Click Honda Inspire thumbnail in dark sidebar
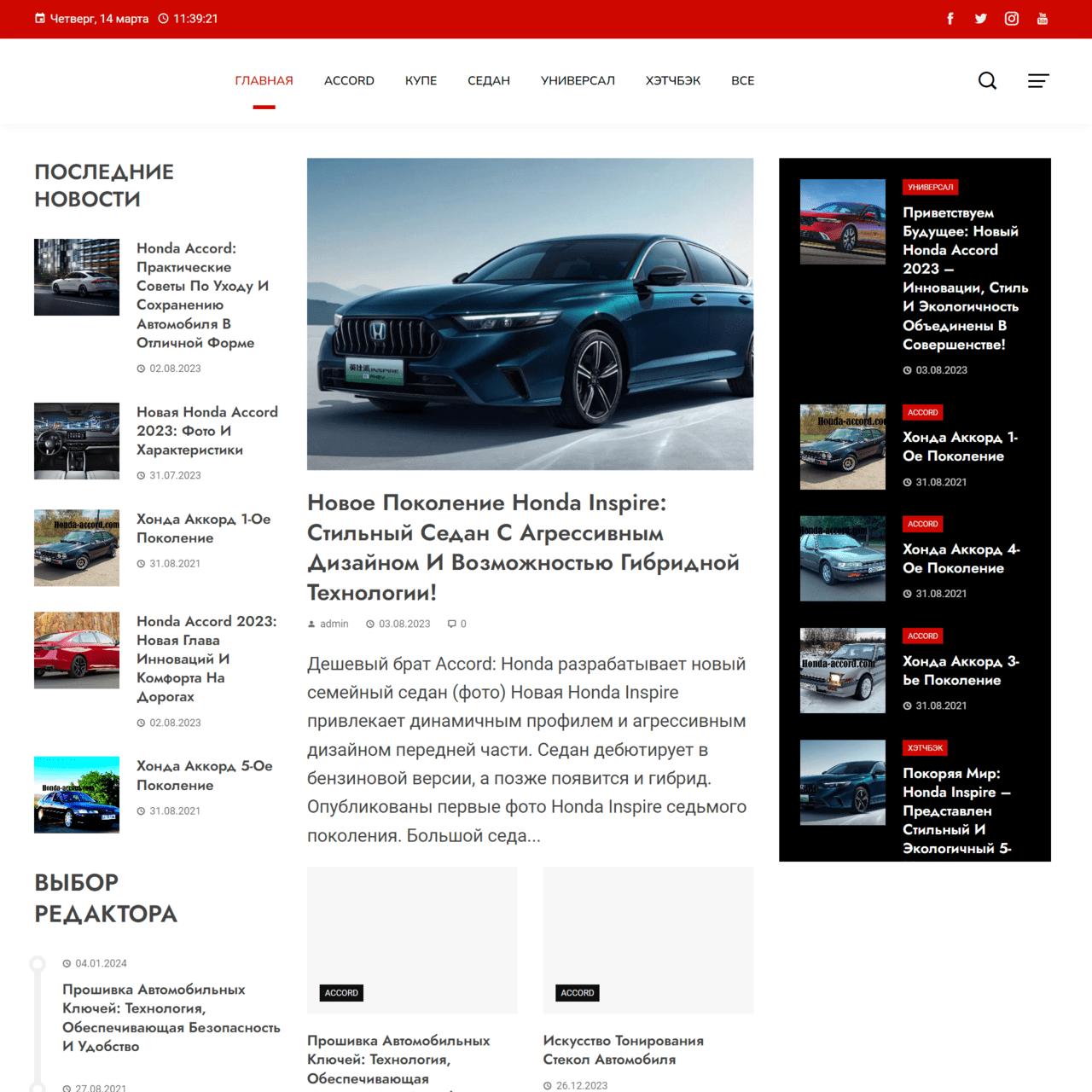Viewport: 1092px width, 1092px height. pyautogui.click(x=843, y=782)
